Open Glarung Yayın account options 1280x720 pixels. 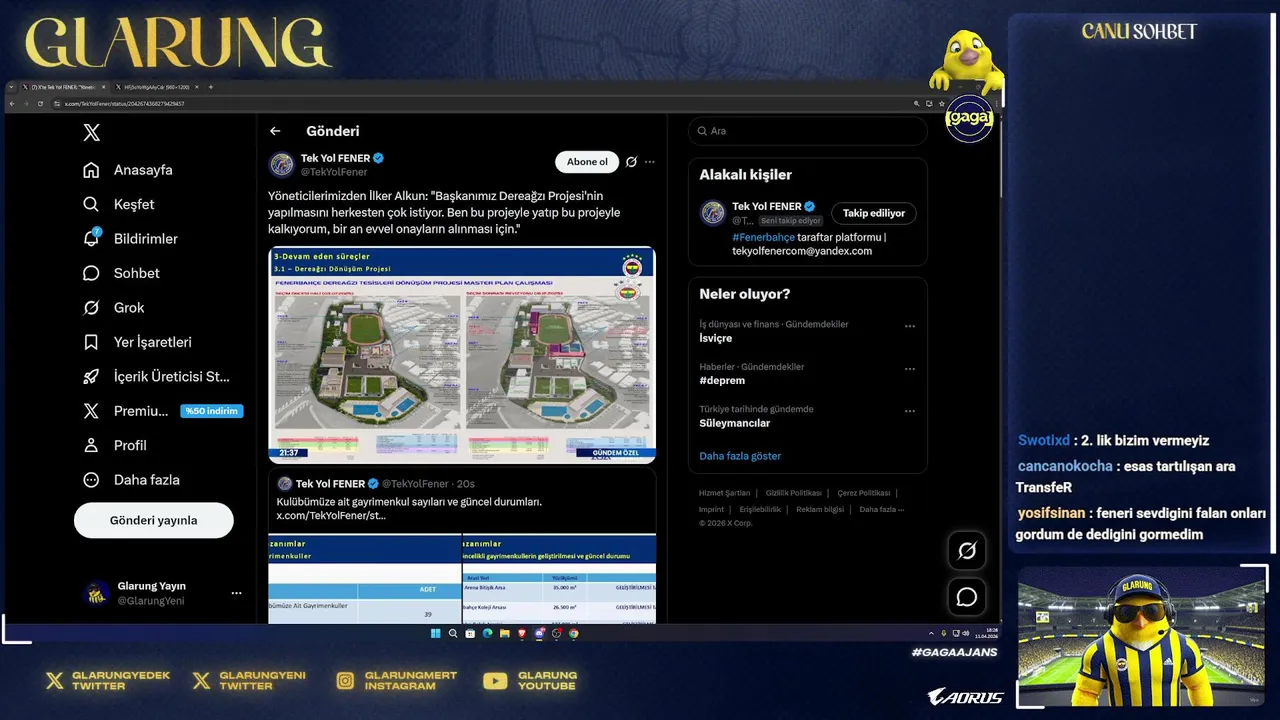(236, 593)
